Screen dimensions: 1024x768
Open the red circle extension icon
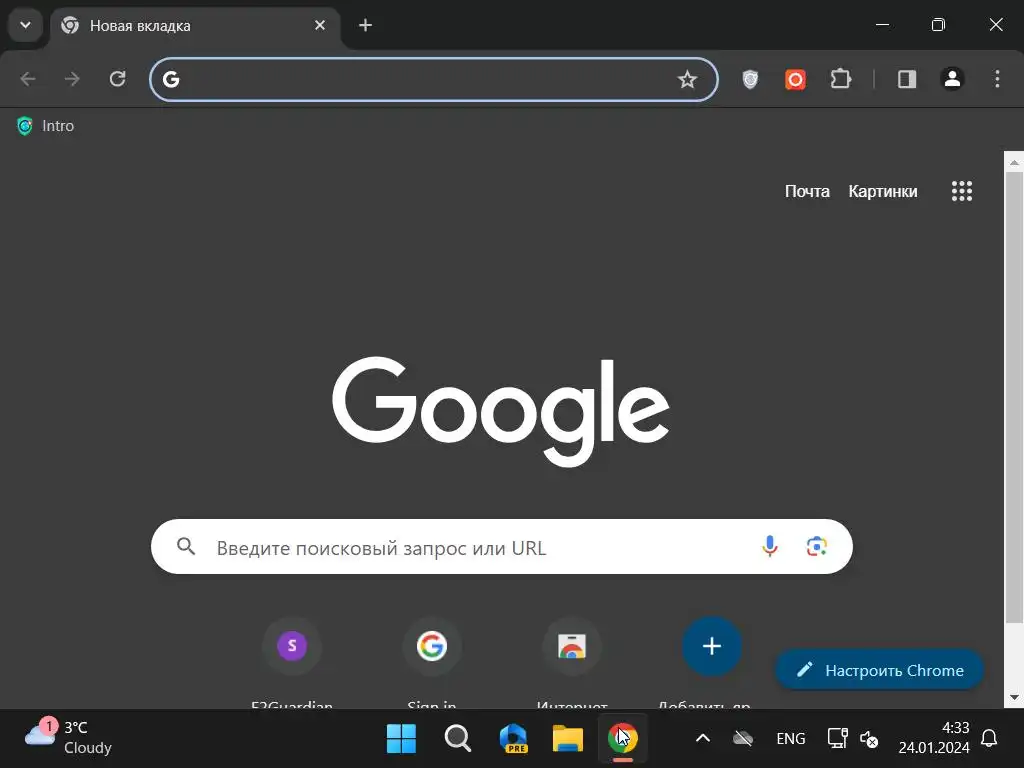pyautogui.click(x=795, y=80)
